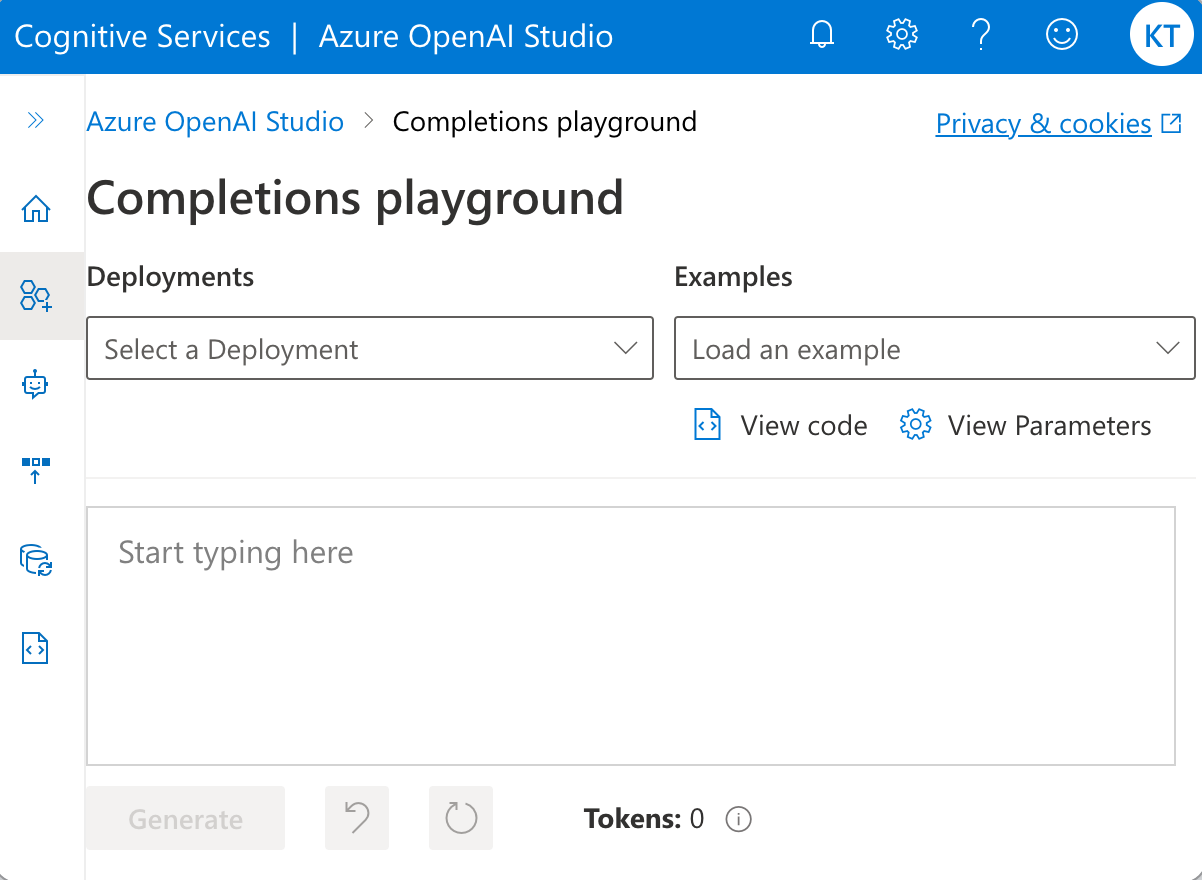Open notifications via the bell icon
Viewport: 1202px width, 880px height.
click(x=821, y=34)
